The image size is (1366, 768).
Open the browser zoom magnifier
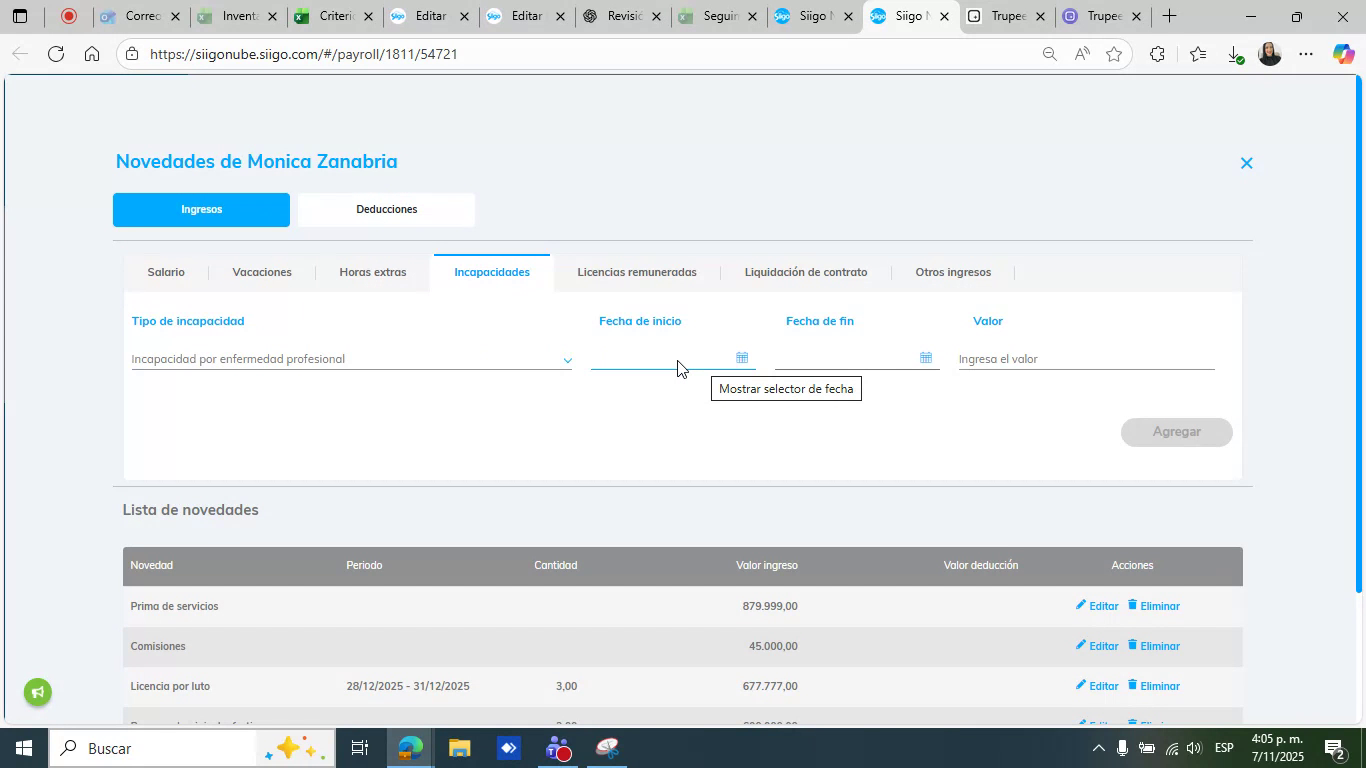tap(1049, 54)
